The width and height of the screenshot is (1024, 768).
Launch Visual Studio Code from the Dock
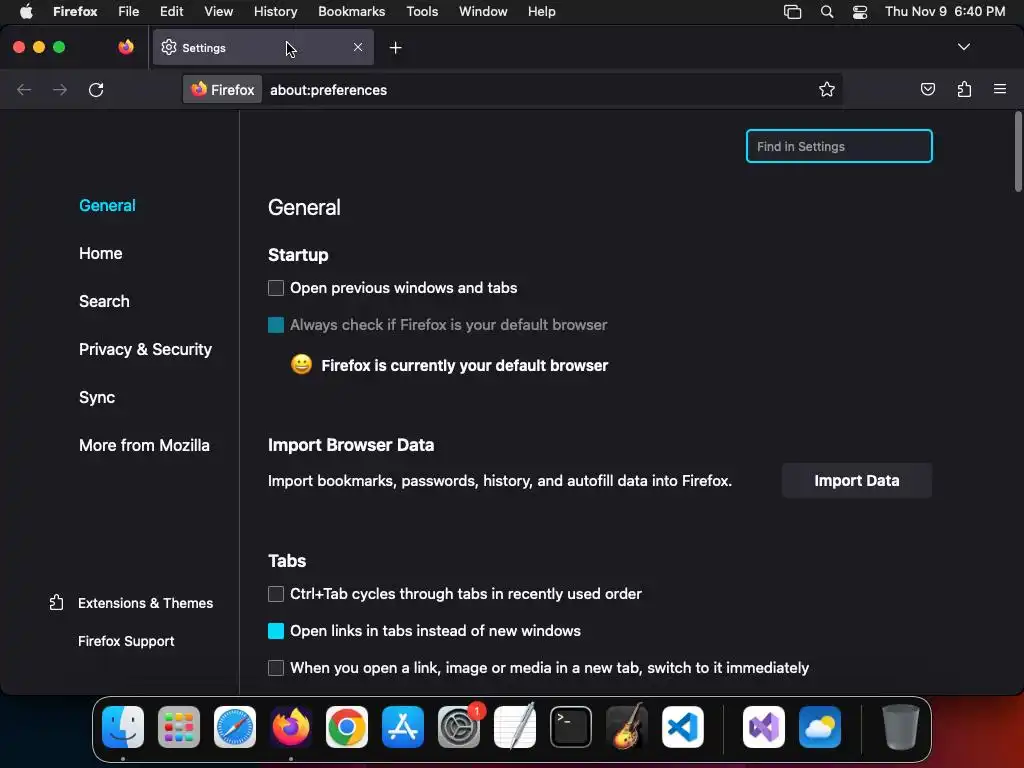click(x=682, y=727)
